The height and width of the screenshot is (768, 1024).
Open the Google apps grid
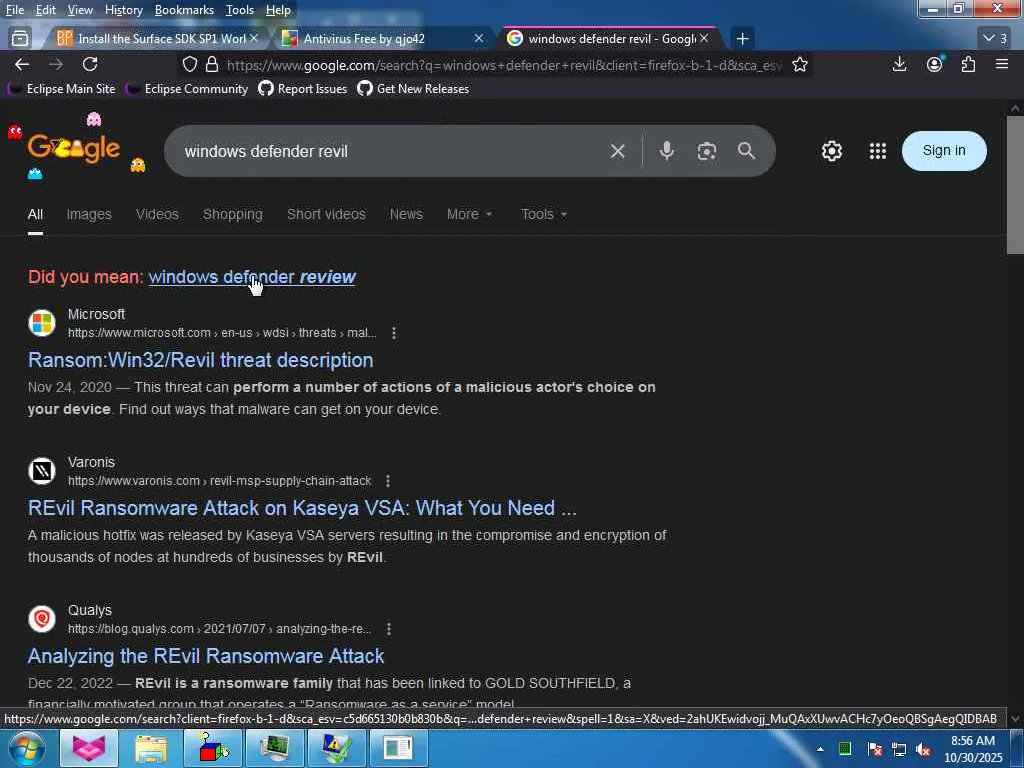[878, 152]
